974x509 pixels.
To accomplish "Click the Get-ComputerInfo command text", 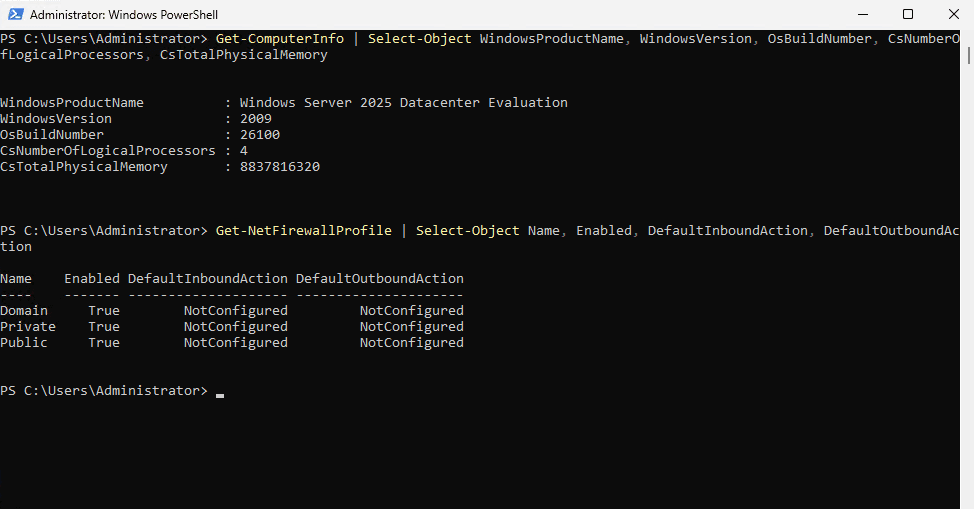I will 280,39.
